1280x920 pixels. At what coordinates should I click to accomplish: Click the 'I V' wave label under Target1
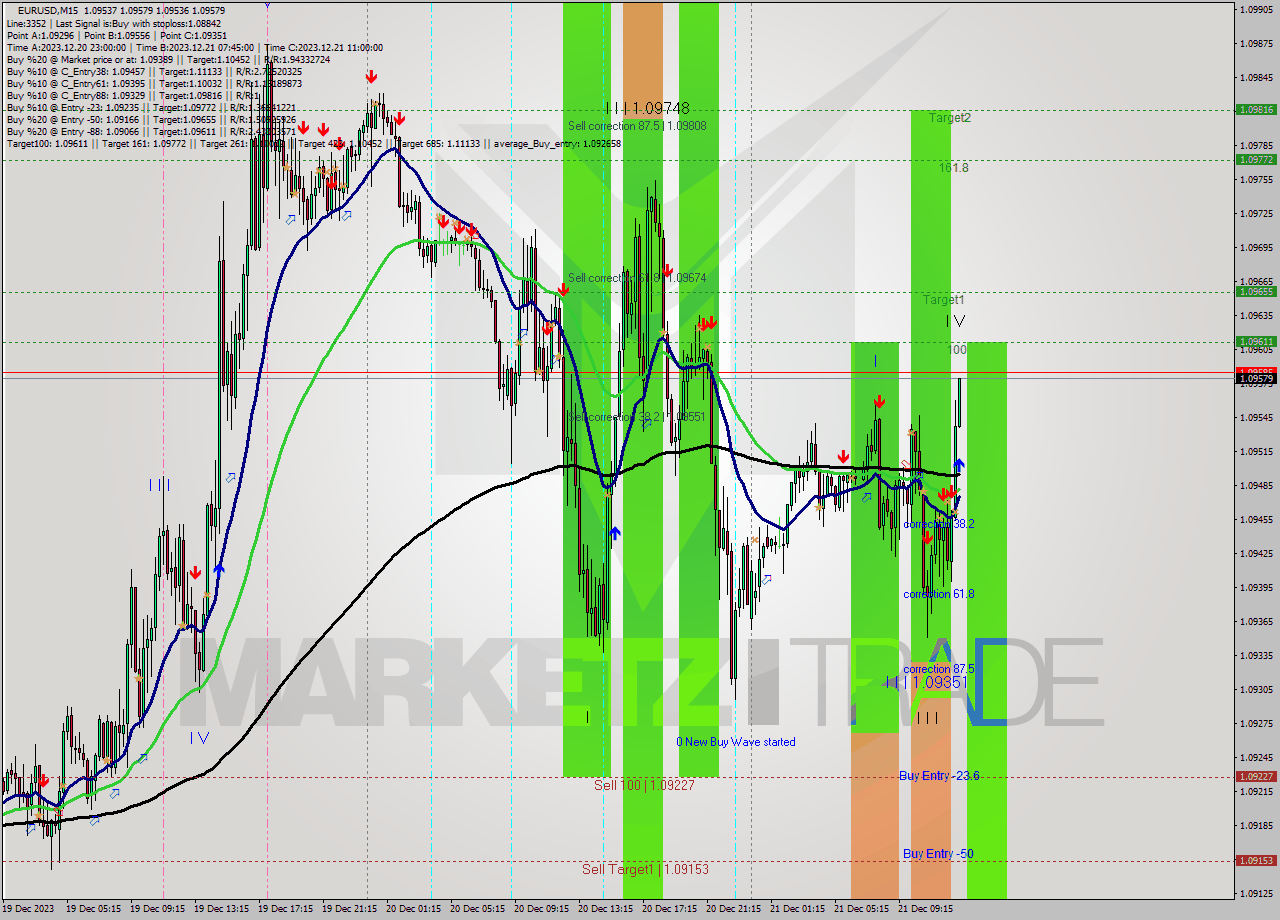(956, 321)
